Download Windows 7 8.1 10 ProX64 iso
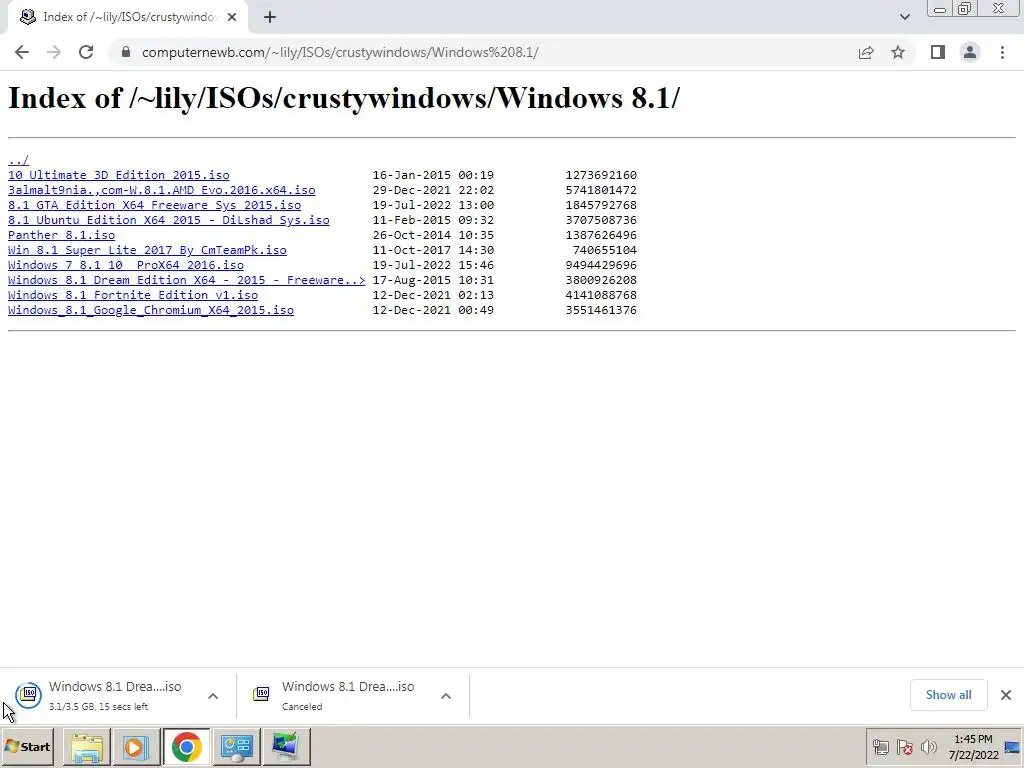1024x768 pixels. point(125,265)
